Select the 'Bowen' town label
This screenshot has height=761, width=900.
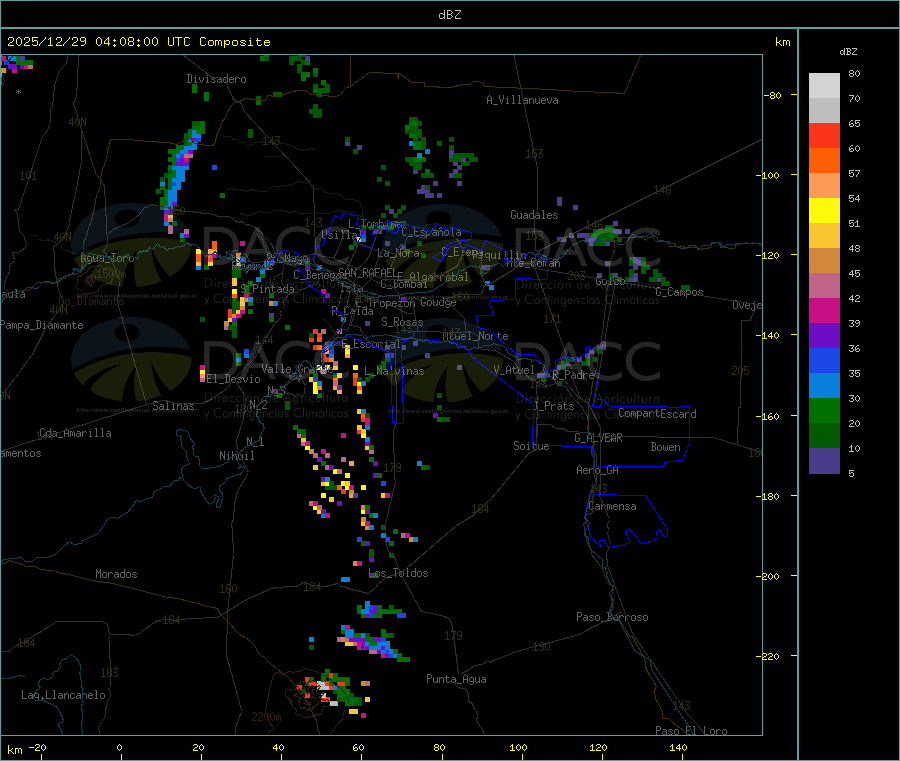tap(665, 446)
